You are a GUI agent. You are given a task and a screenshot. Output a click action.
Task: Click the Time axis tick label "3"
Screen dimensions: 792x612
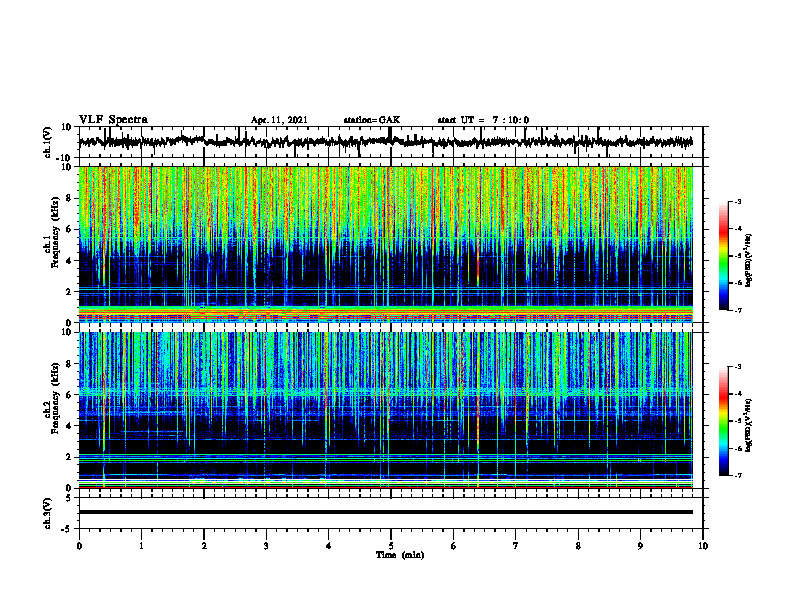click(x=266, y=546)
